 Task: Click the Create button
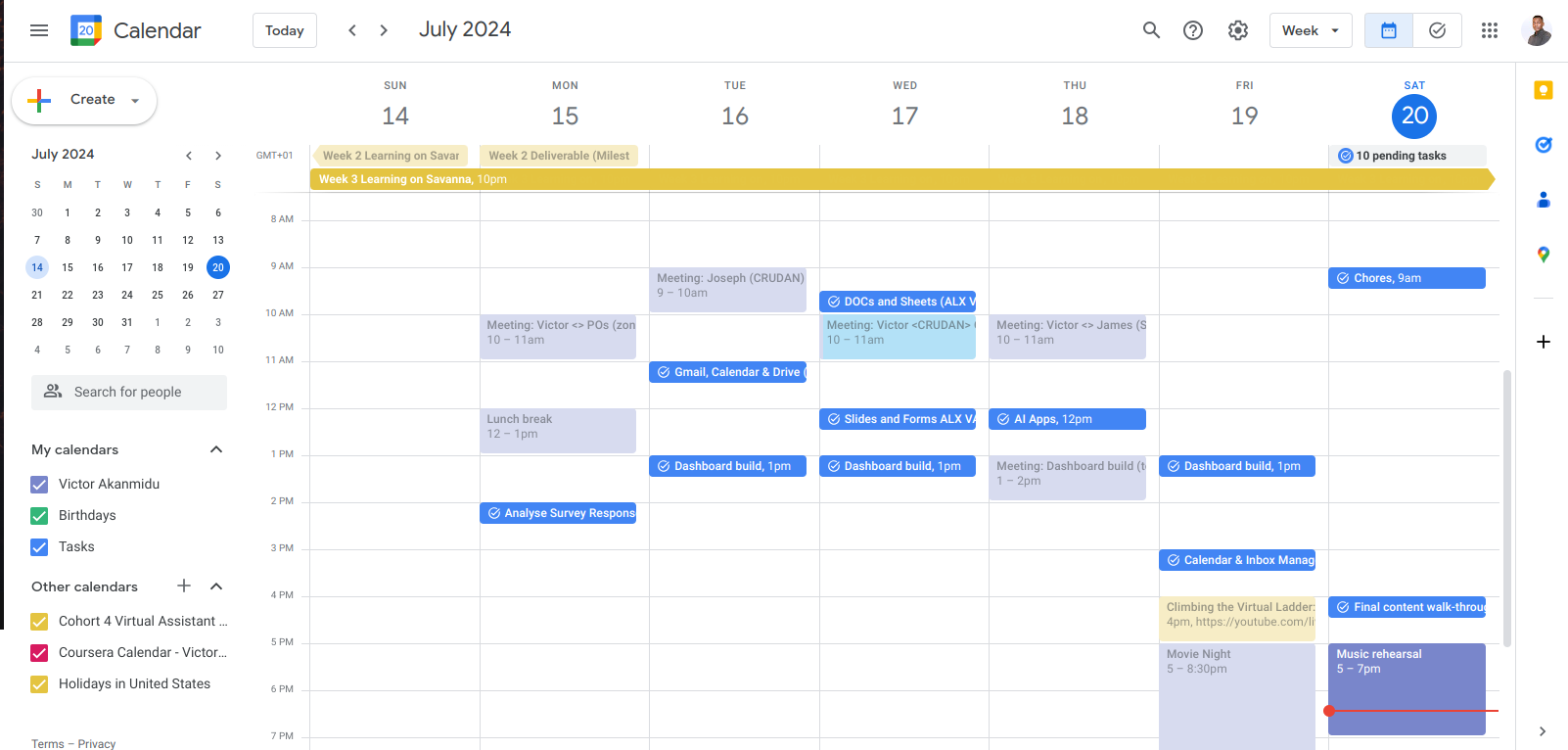pos(83,100)
